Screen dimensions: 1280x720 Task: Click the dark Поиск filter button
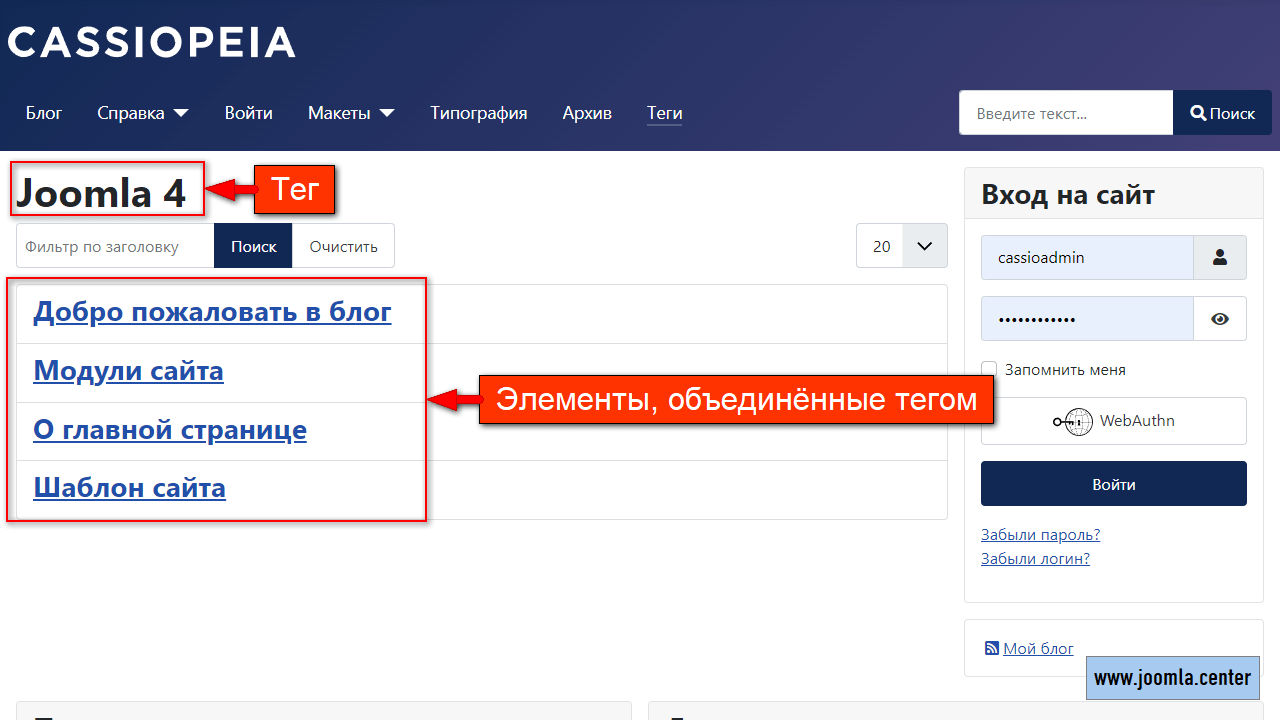click(x=253, y=245)
